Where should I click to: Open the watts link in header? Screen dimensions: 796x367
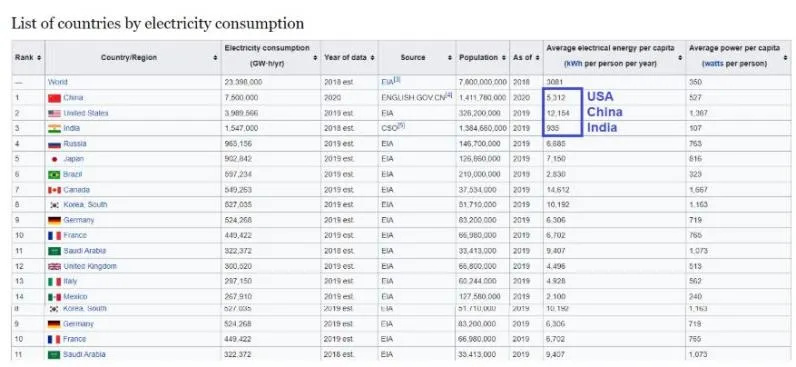coord(713,64)
